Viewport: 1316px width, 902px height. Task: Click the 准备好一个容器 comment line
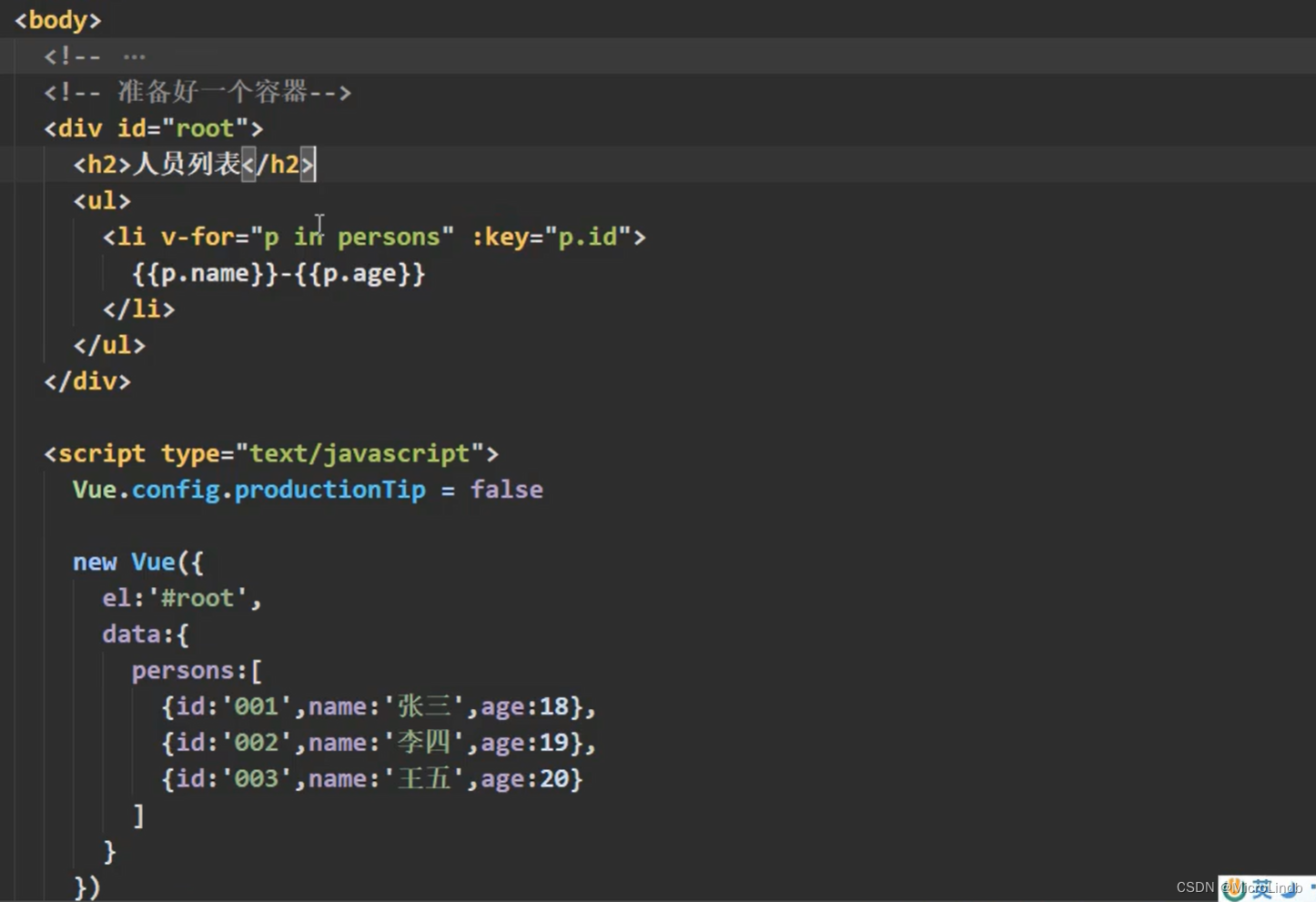[197, 92]
